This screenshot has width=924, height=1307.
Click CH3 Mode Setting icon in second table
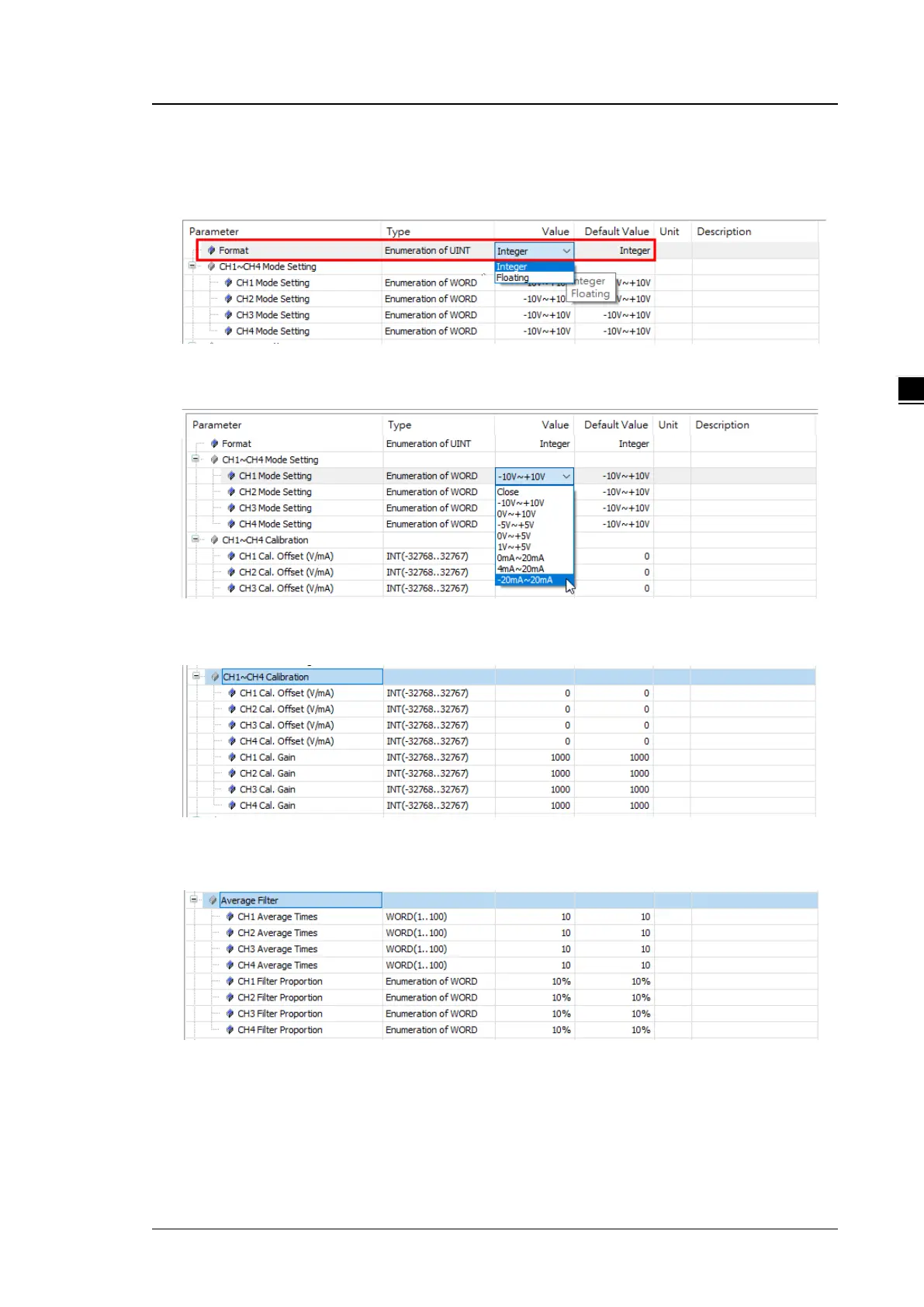point(231,508)
